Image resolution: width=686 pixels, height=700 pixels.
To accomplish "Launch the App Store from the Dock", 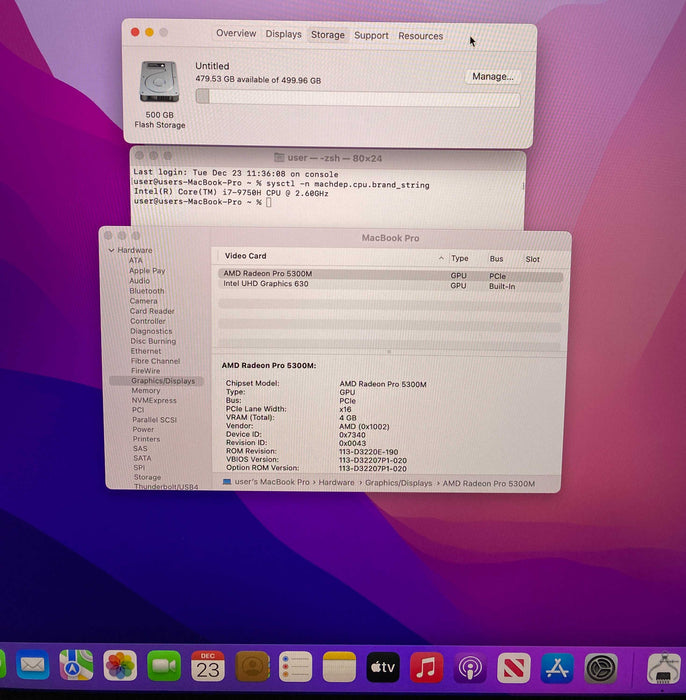I will (557, 668).
